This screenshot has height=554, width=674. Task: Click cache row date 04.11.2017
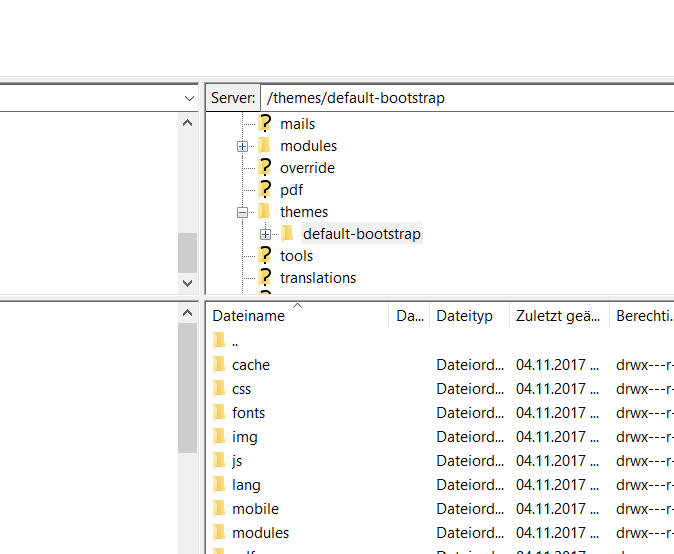point(558,365)
